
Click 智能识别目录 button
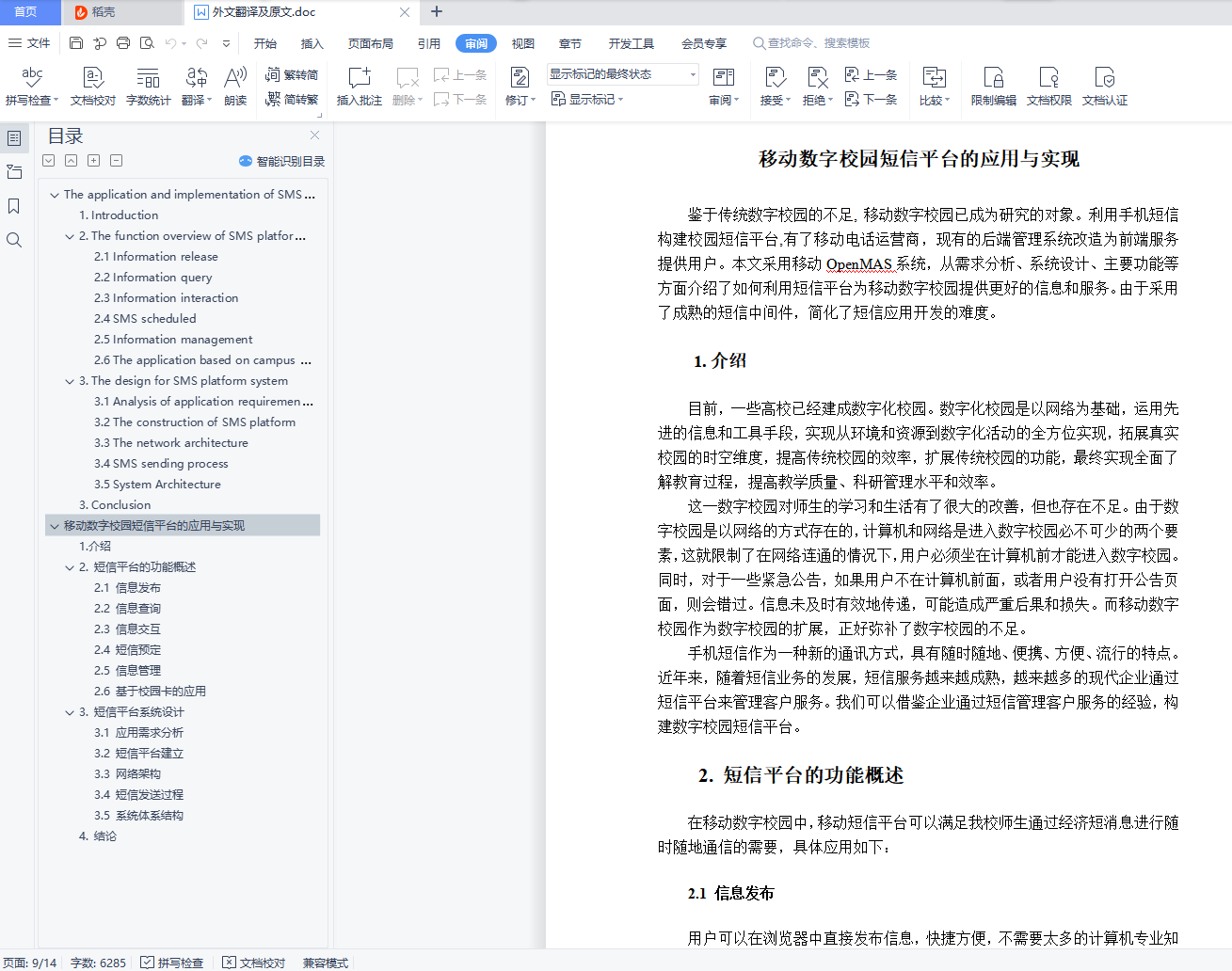point(281,161)
